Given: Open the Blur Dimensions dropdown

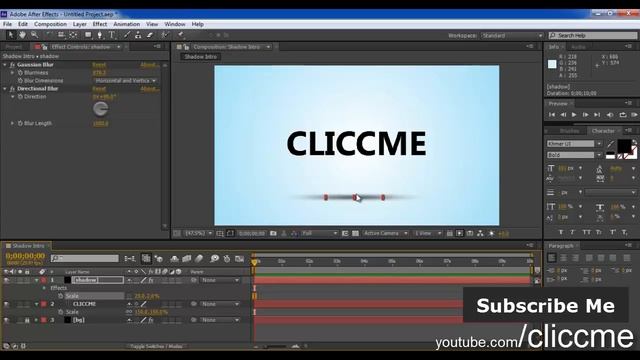Looking at the screenshot, I should pos(125,81).
